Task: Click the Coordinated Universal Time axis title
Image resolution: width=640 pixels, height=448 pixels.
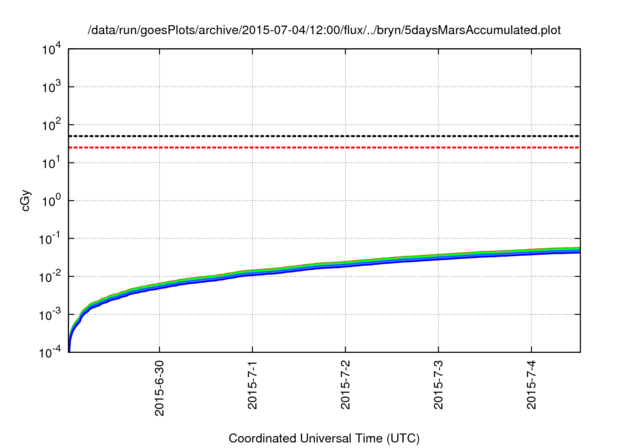Action: (x=324, y=439)
